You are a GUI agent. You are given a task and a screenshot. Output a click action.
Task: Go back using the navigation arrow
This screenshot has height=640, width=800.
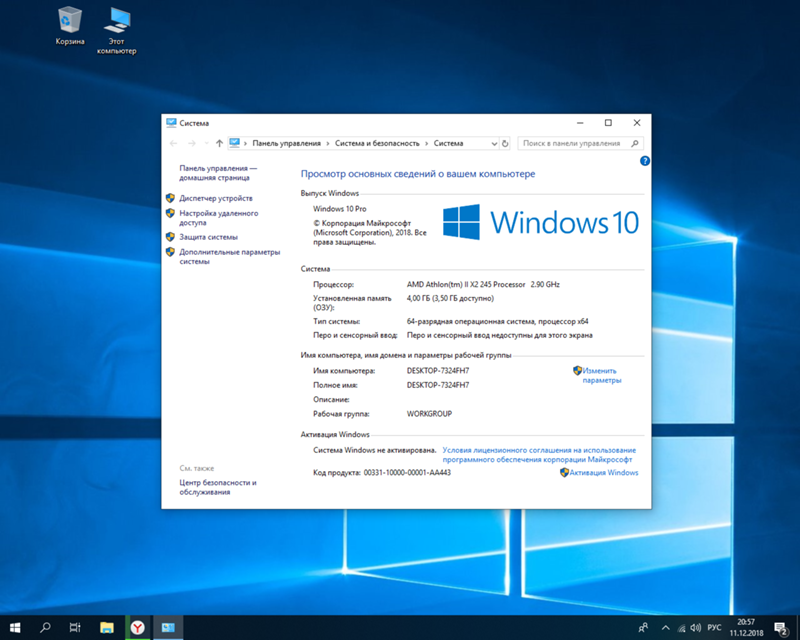pyautogui.click(x=173, y=143)
